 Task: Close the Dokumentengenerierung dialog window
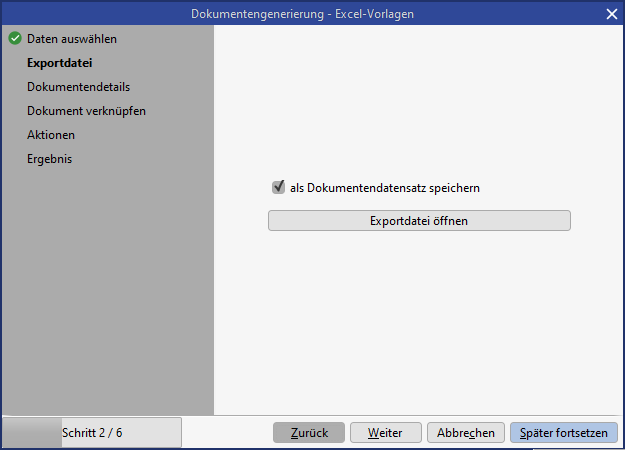tap(611, 13)
